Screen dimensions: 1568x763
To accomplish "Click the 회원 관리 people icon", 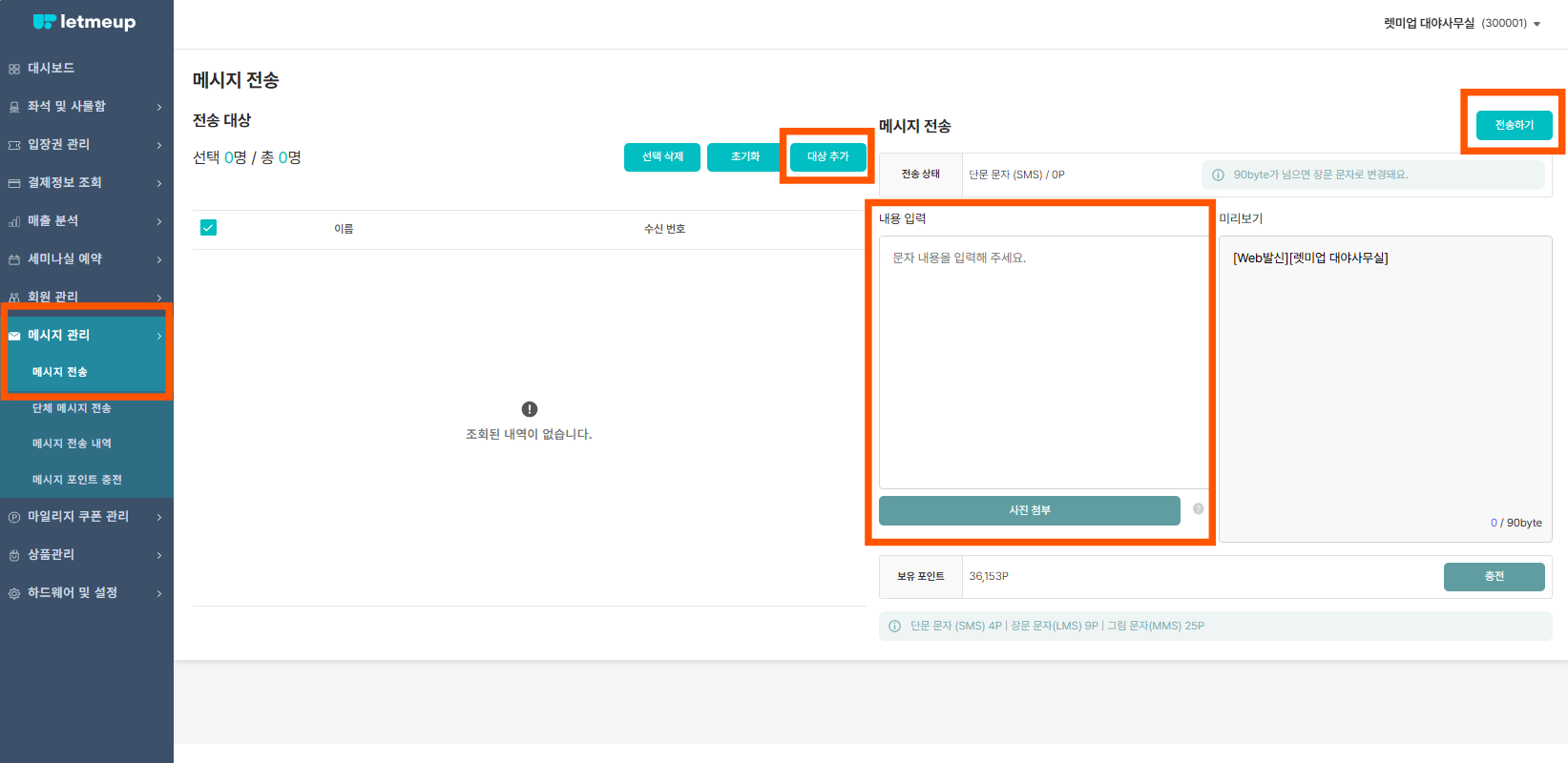I will [14, 298].
